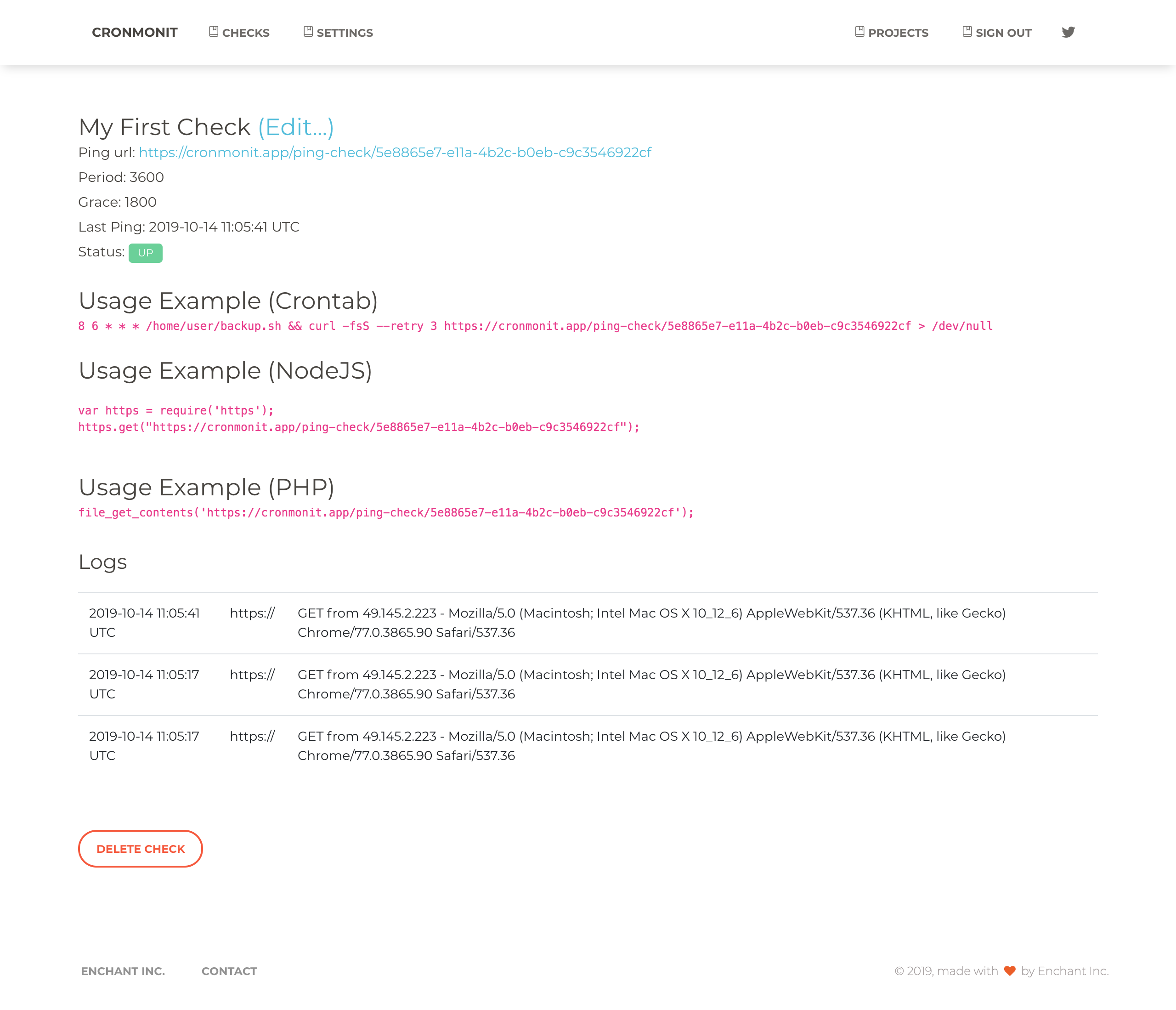Open the Checks menu item

pos(245,33)
